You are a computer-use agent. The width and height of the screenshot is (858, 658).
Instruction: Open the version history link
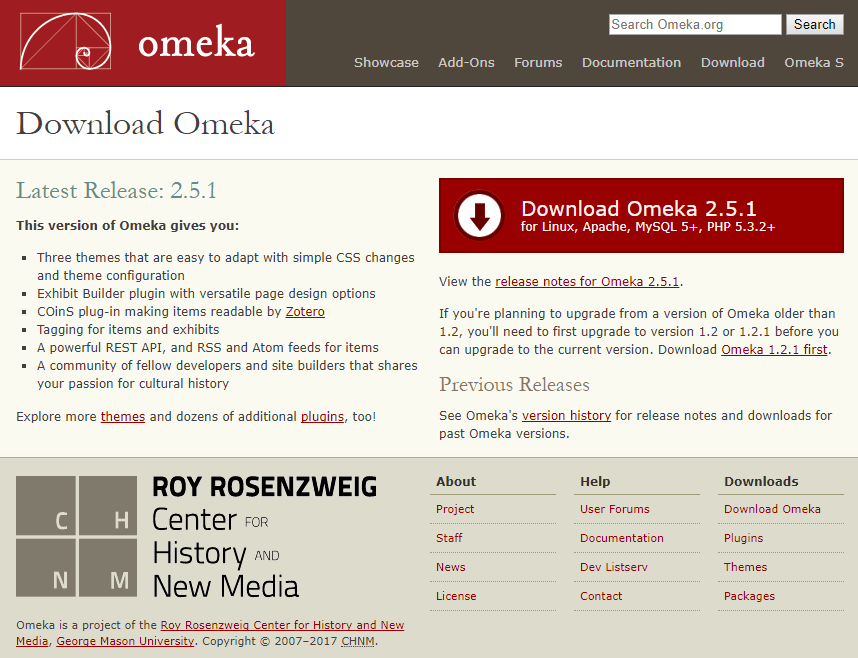[566, 415]
